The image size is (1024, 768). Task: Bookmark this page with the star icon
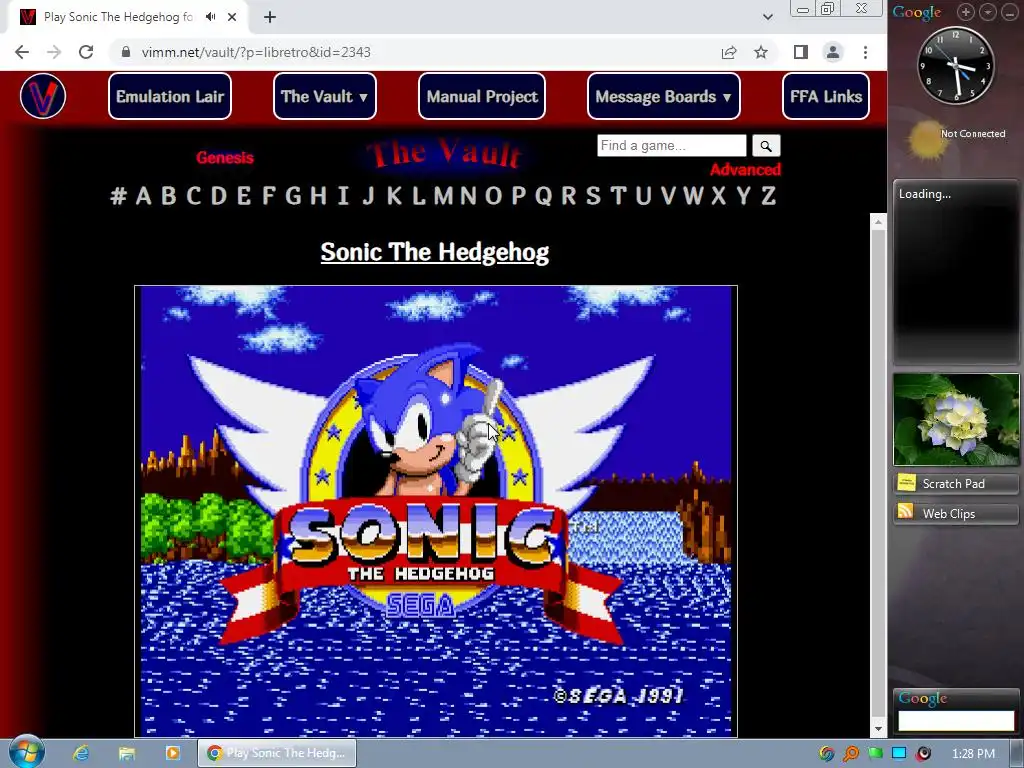click(x=761, y=52)
